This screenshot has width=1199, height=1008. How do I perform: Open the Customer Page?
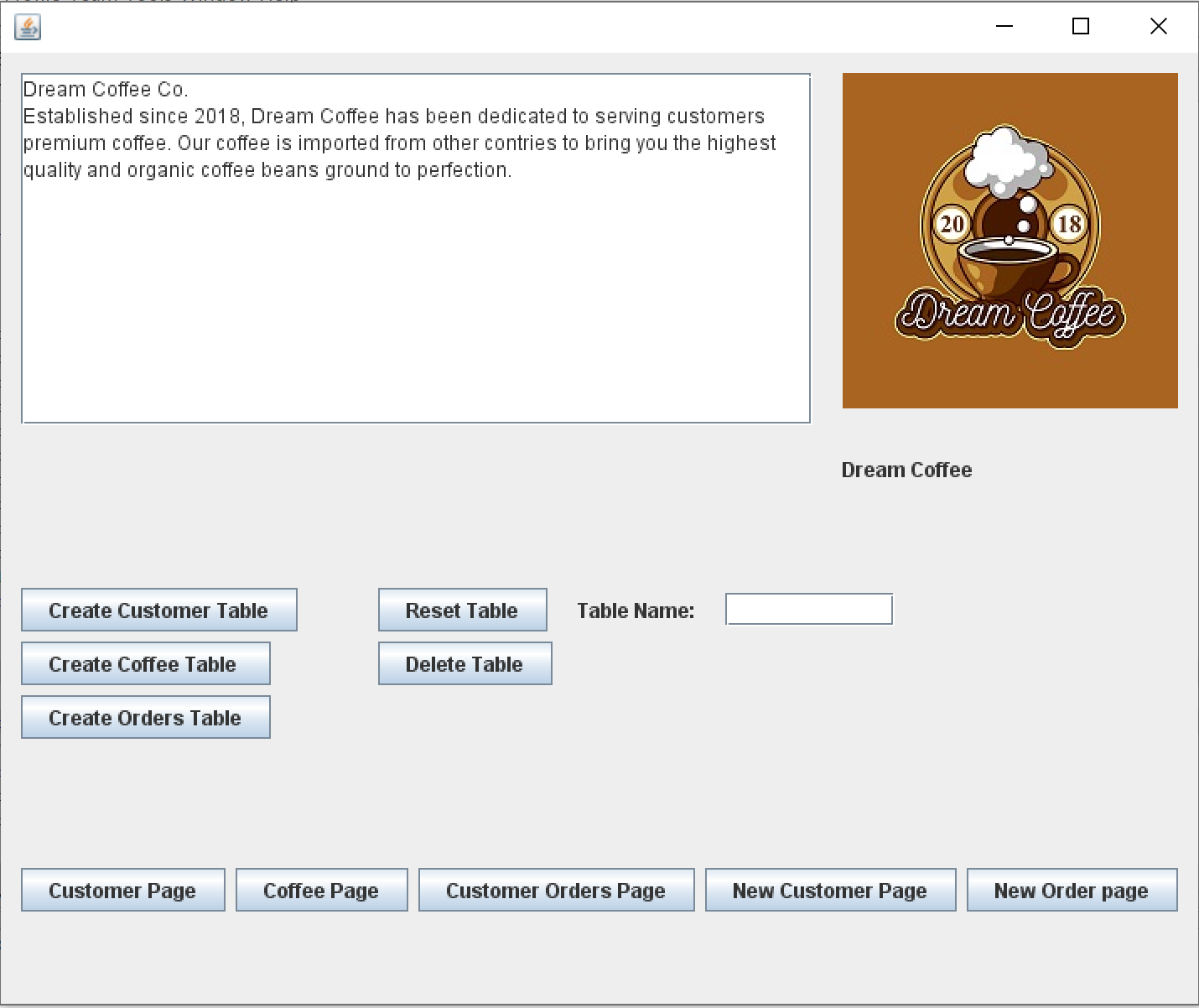point(122,890)
